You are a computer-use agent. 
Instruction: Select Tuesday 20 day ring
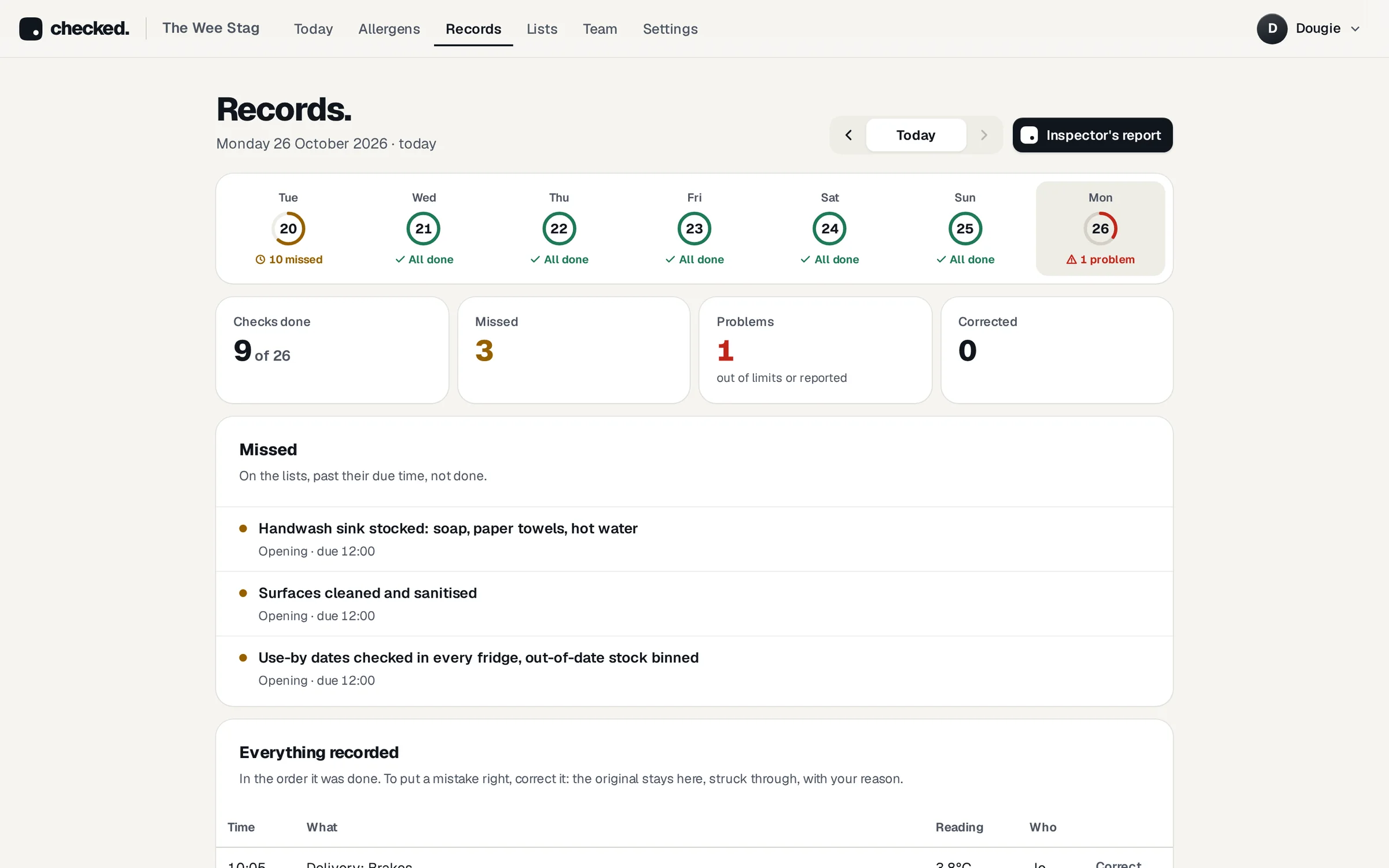click(288, 229)
